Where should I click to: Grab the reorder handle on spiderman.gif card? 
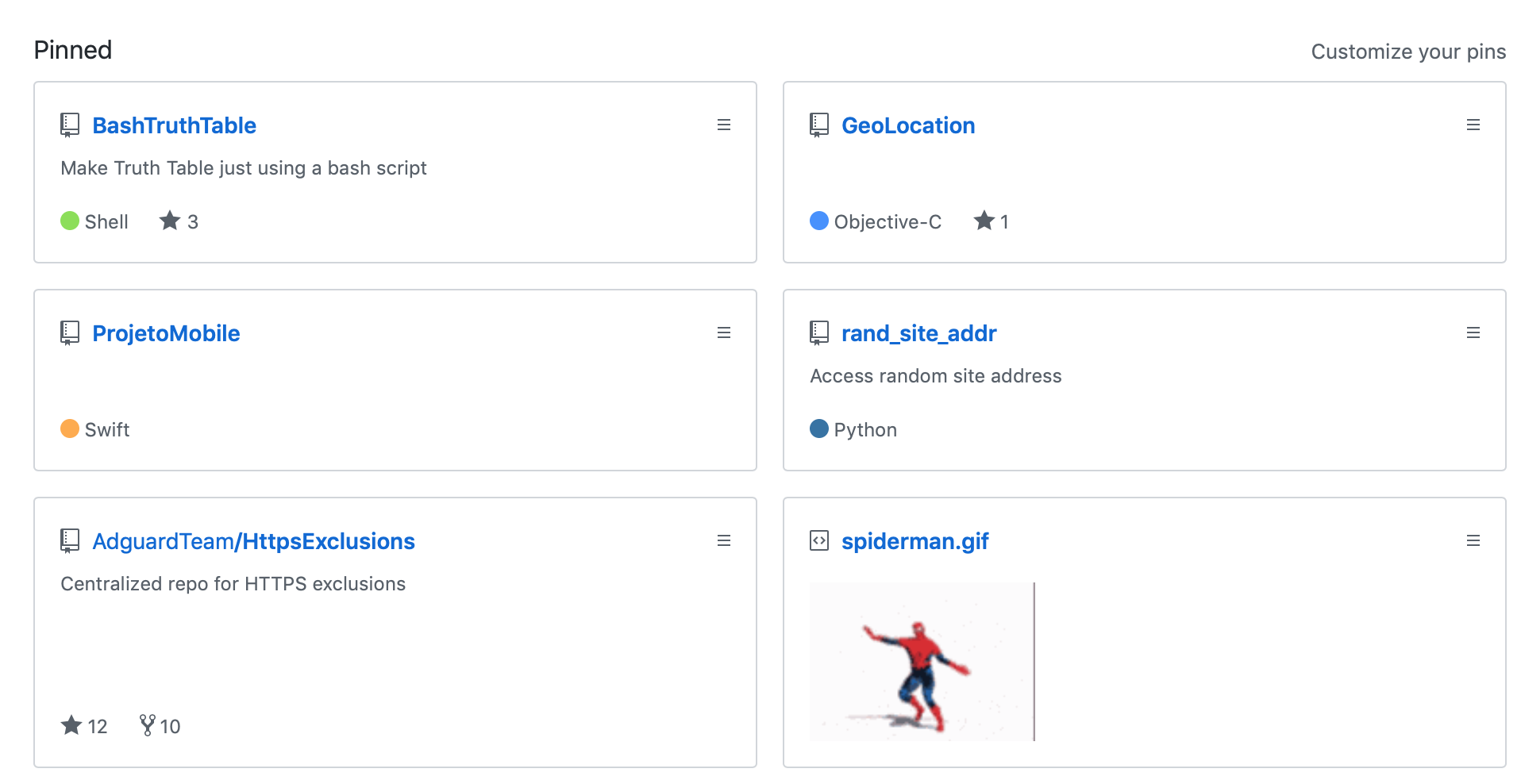point(1473,540)
